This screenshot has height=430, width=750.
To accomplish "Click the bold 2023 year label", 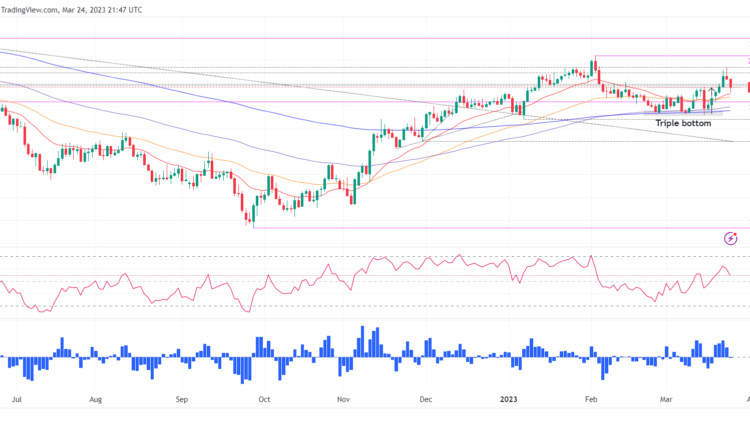I will (510, 398).
